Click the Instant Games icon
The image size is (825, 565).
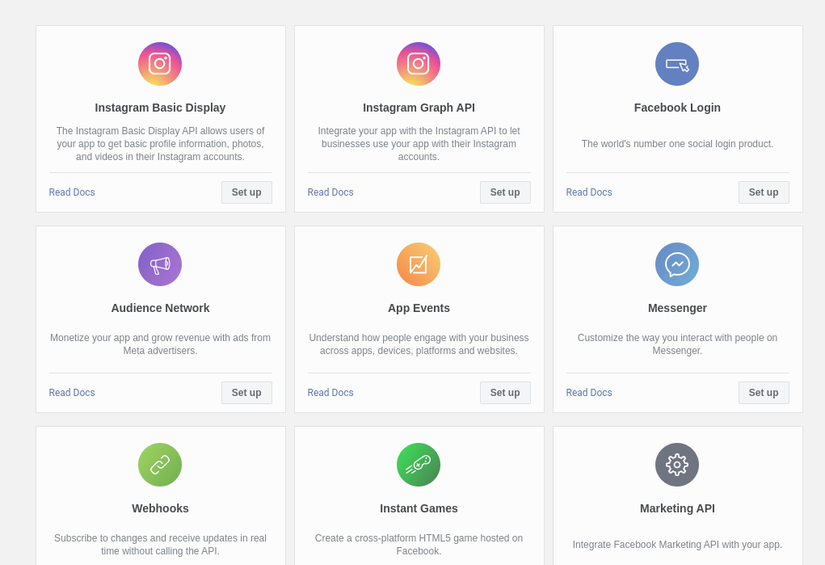(x=418, y=465)
